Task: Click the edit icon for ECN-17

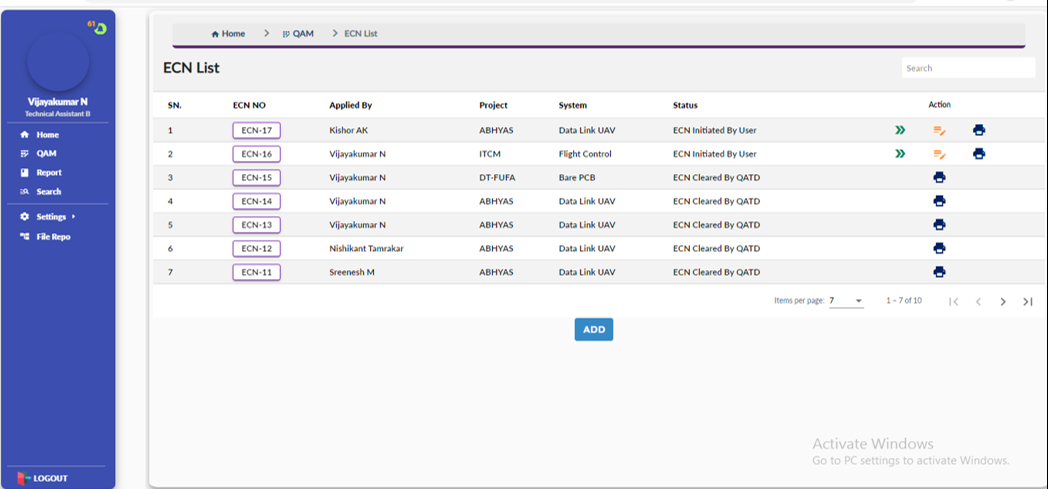Action: tap(939, 130)
